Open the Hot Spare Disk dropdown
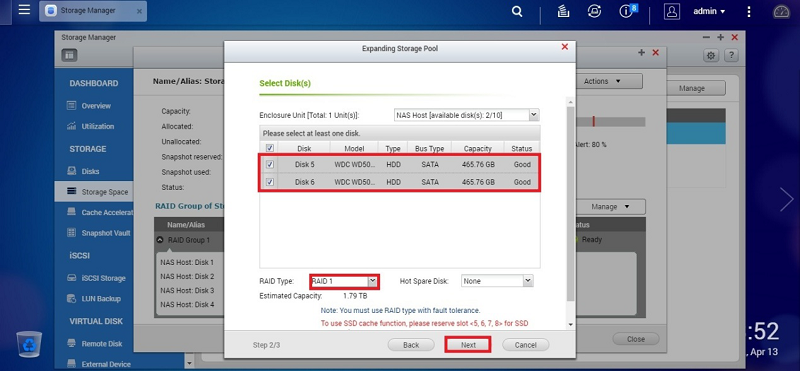 [497, 281]
